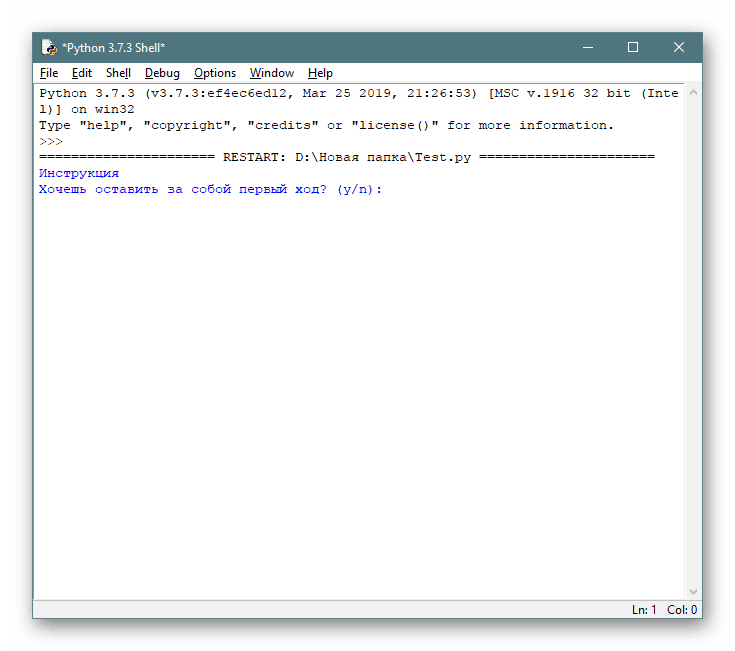Open the Window menu
This screenshot has width=735, height=651.
click(271, 73)
